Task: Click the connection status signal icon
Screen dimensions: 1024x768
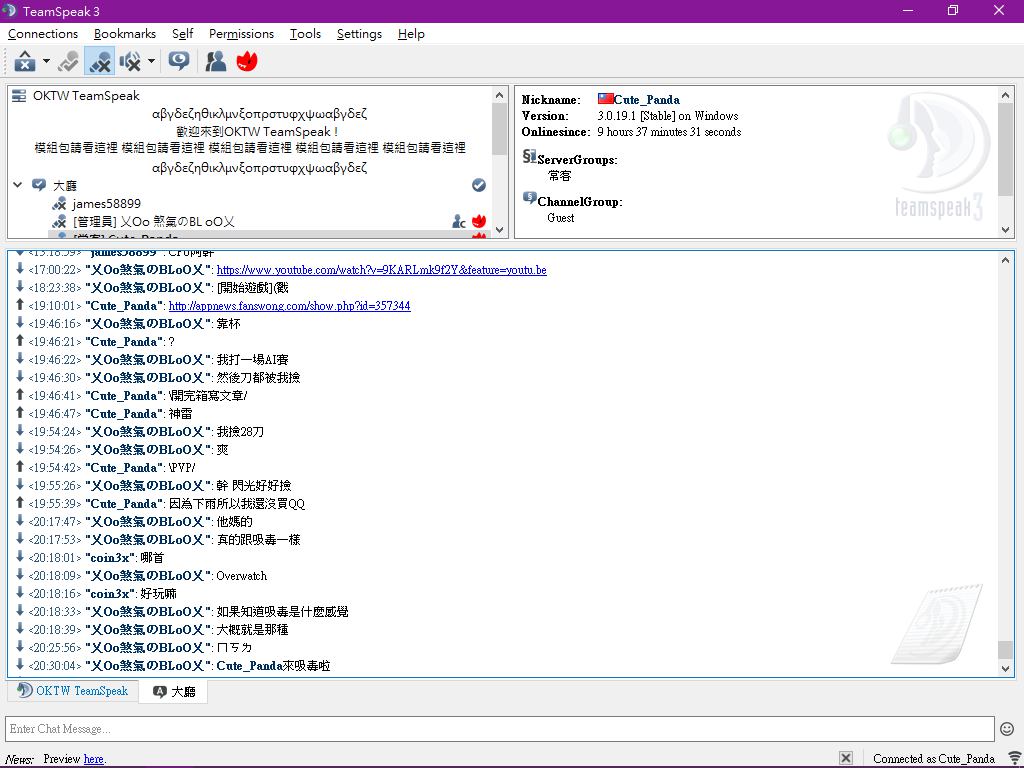Action: click(1014, 758)
